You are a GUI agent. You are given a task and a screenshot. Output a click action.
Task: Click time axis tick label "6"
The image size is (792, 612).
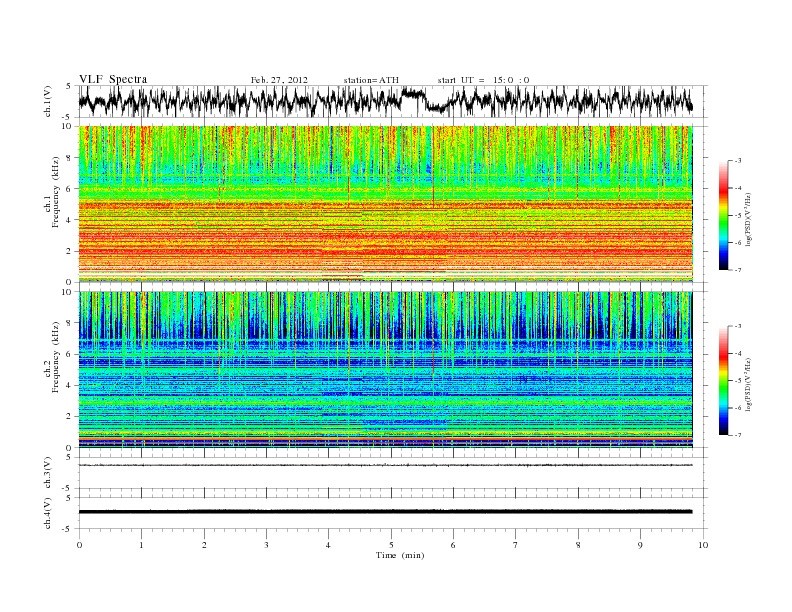(453, 545)
